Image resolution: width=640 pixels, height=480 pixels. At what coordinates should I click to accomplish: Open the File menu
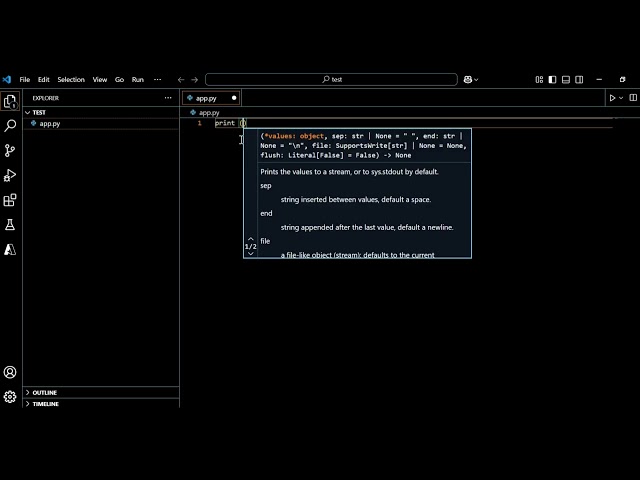[25, 80]
